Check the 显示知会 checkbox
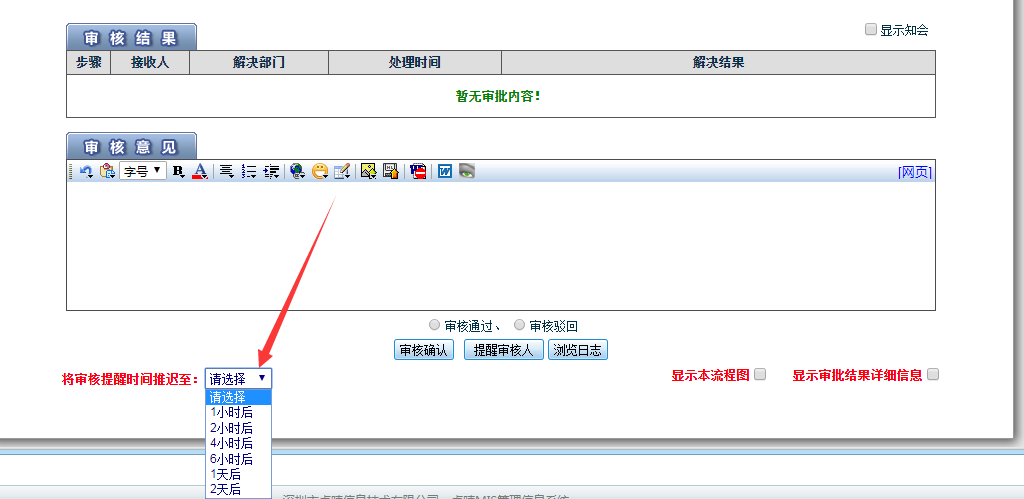The image size is (1024, 499). pos(871,29)
